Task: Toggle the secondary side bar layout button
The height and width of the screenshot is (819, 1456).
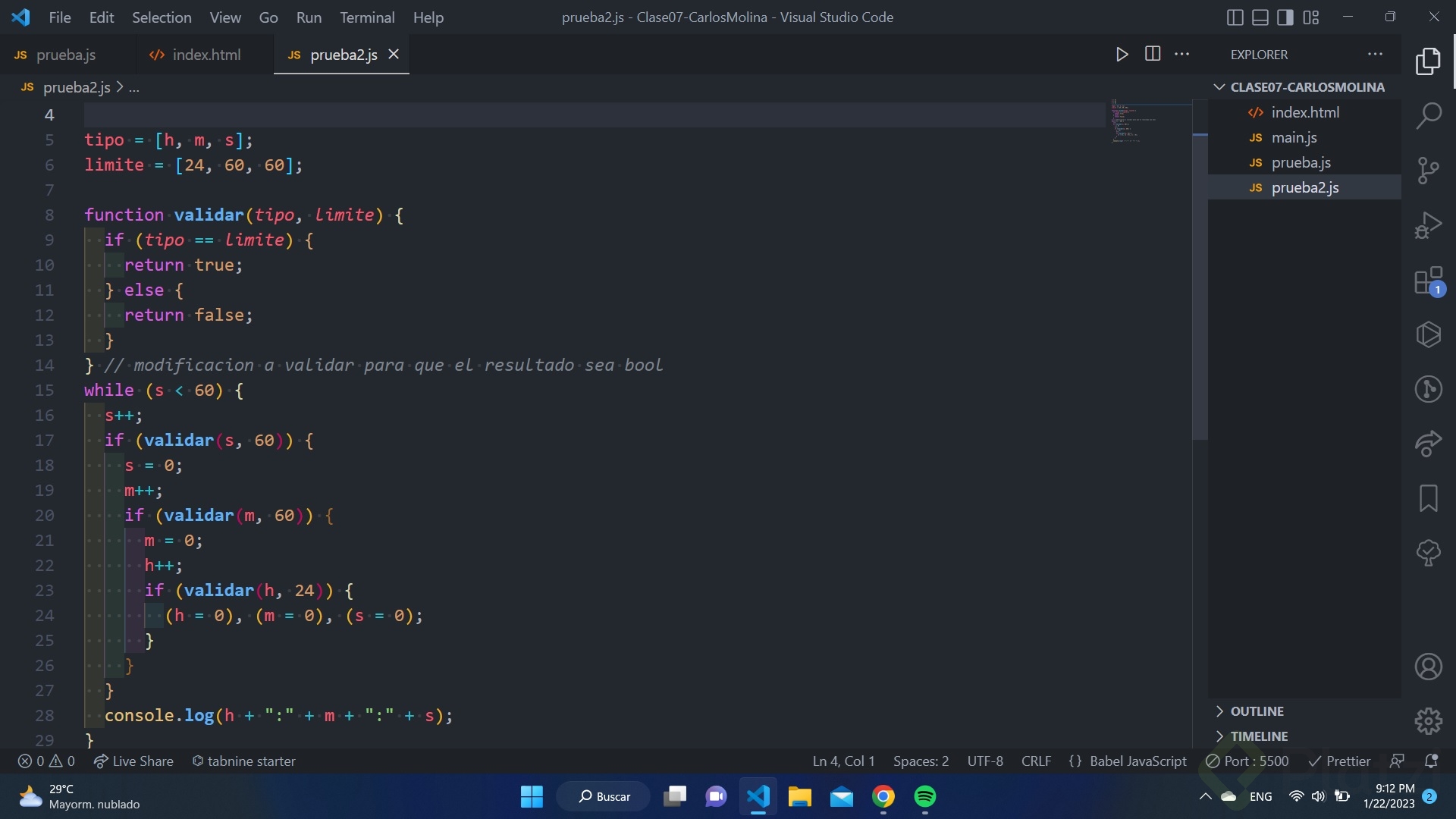Action: click(1285, 17)
